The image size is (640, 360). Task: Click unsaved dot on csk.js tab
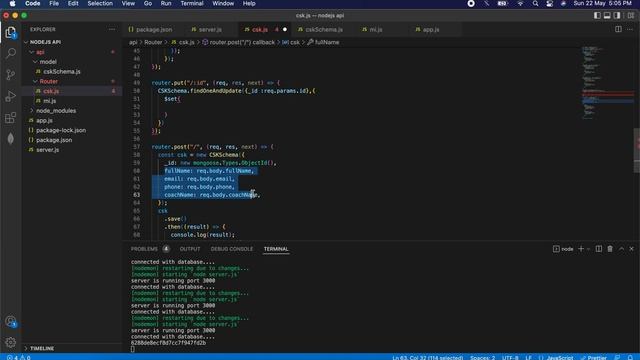click(x=285, y=29)
